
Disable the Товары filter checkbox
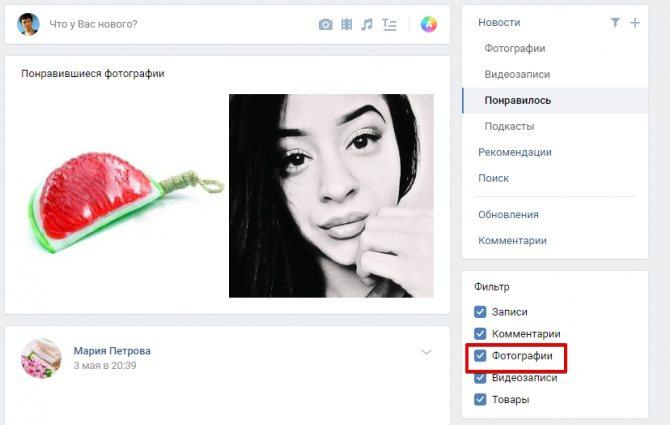(x=480, y=399)
